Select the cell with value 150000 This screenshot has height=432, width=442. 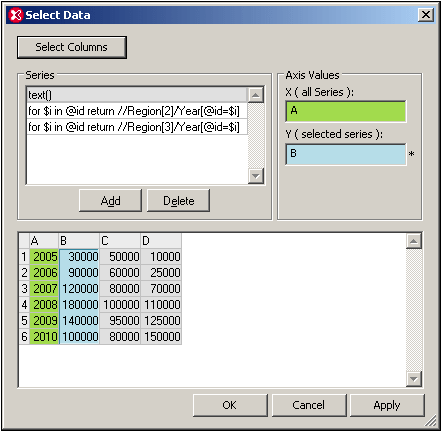(x=161, y=337)
